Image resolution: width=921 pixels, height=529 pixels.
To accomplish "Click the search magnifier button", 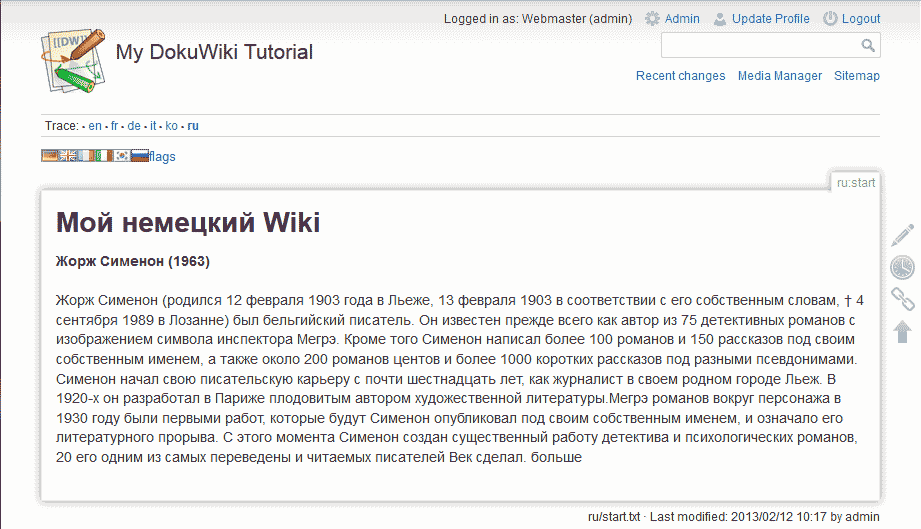I will pyautogui.click(x=868, y=45).
